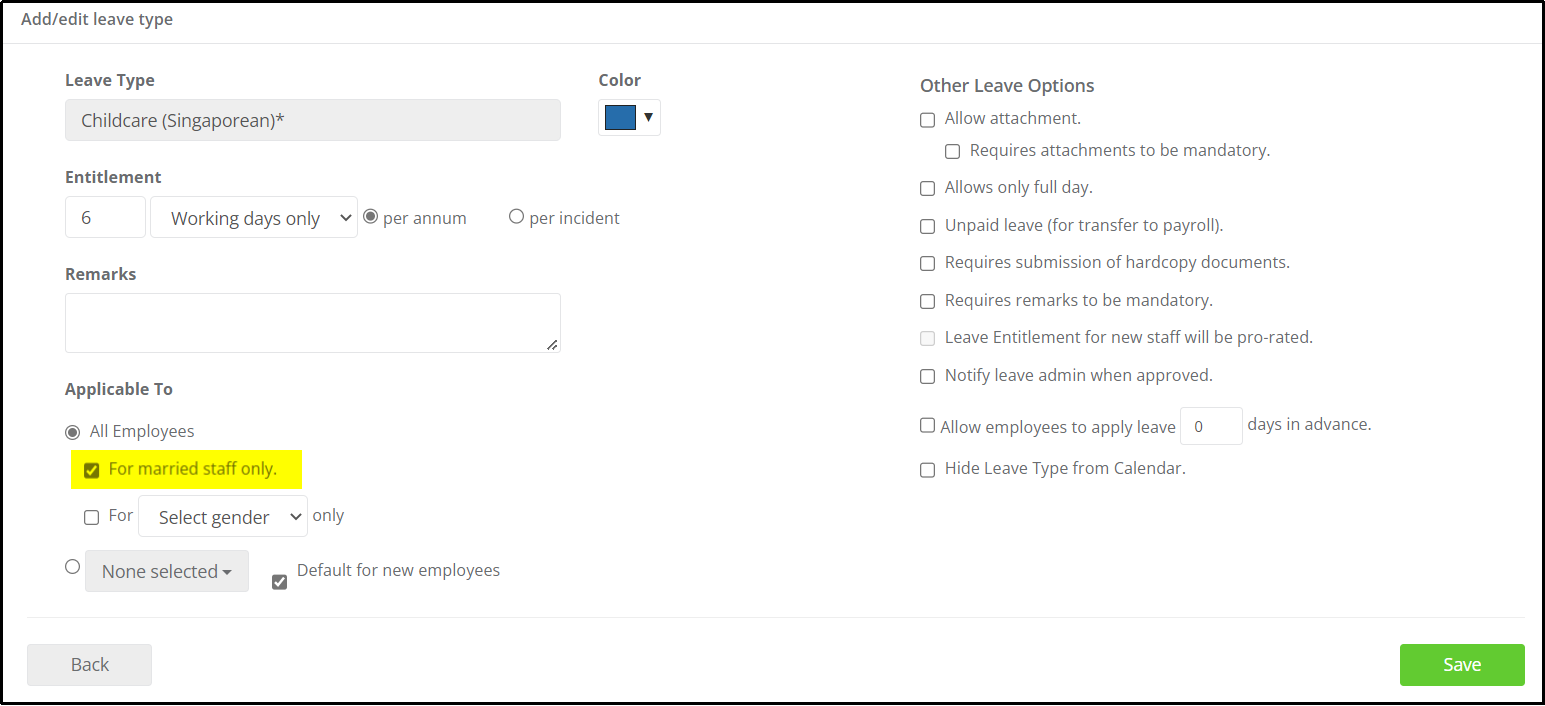
Task: Open the blue Color swatch picker
Action: click(621, 118)
